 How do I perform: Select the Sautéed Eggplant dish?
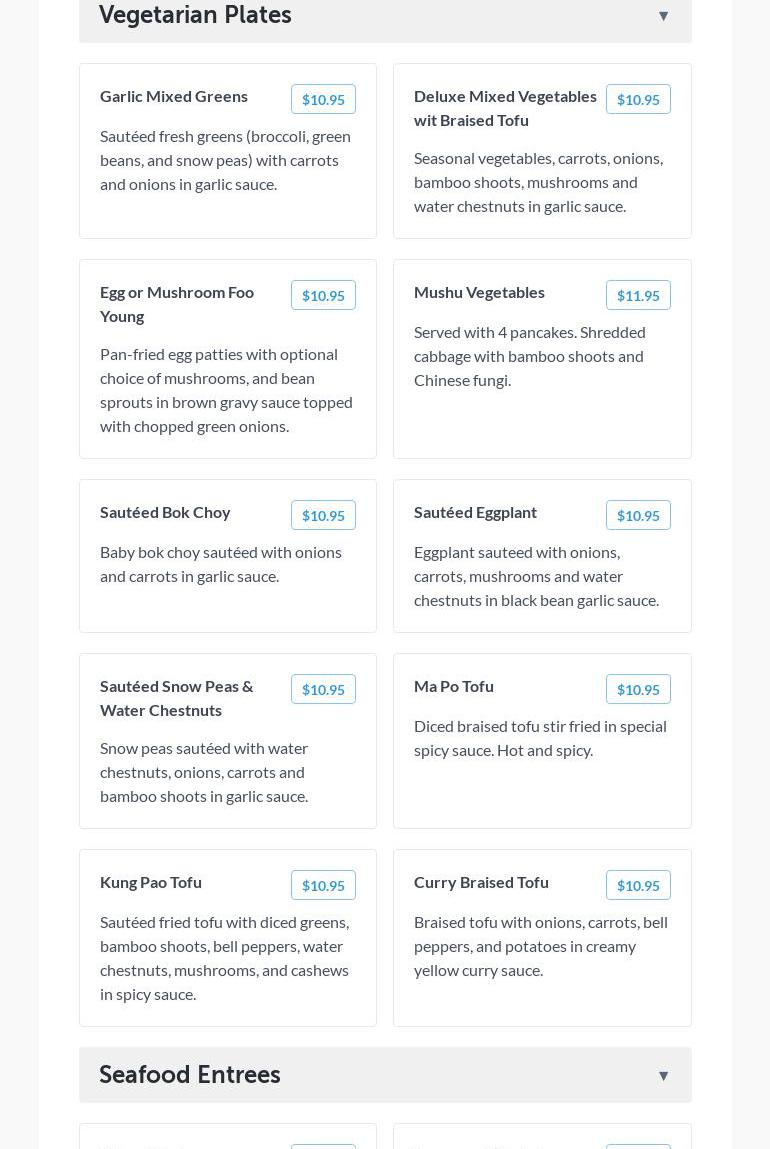pyautogui.click(x=475, y=513)
